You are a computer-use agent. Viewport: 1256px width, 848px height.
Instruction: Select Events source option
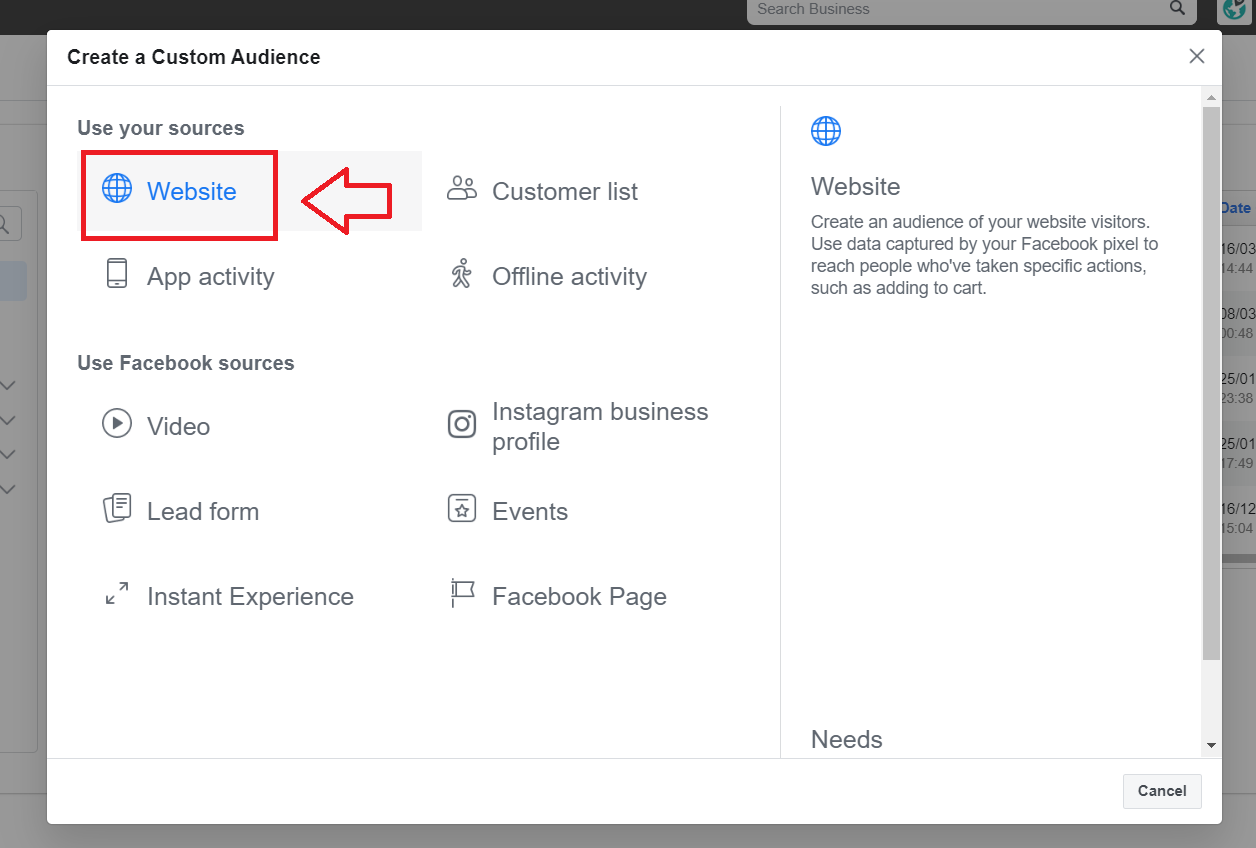[530, 511]
